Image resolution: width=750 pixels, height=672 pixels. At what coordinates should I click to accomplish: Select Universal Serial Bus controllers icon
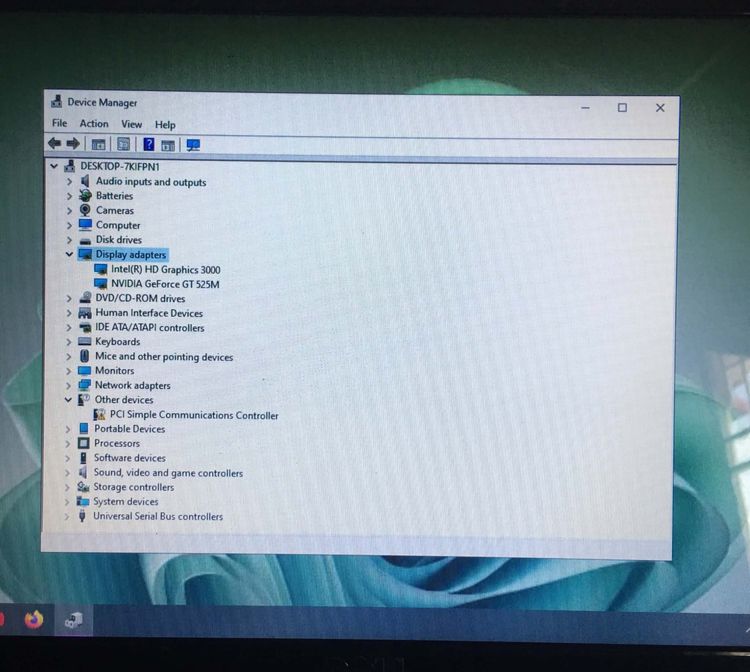click(x=82, y=516)
